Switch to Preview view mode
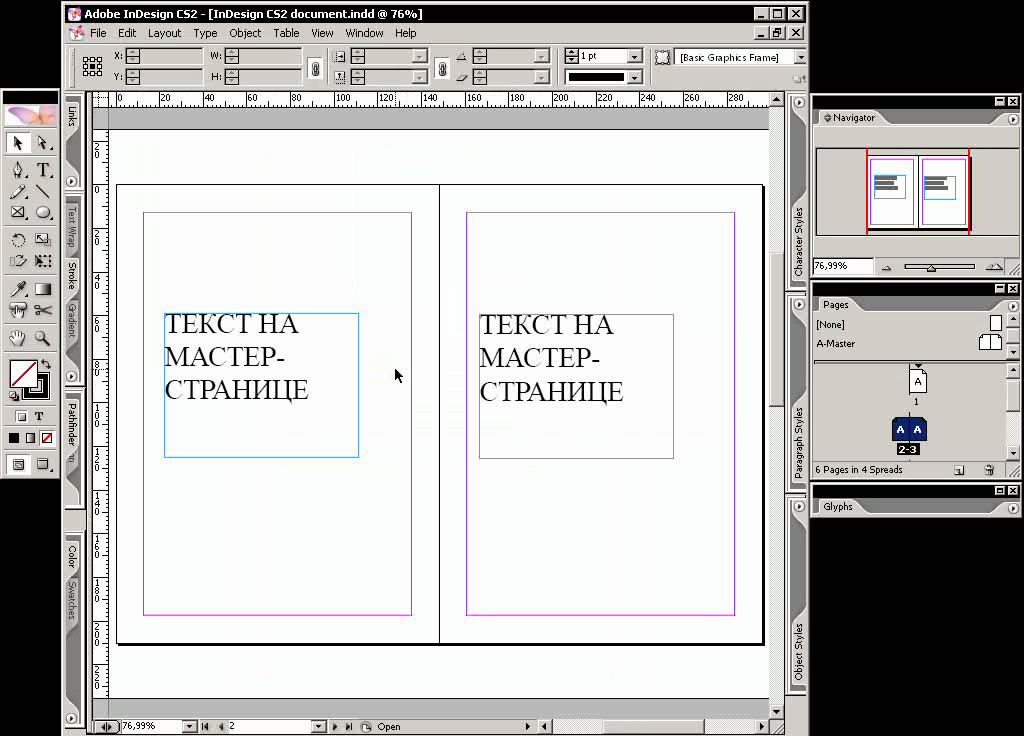Screen dimensions: 1024x736 [43, 464]
